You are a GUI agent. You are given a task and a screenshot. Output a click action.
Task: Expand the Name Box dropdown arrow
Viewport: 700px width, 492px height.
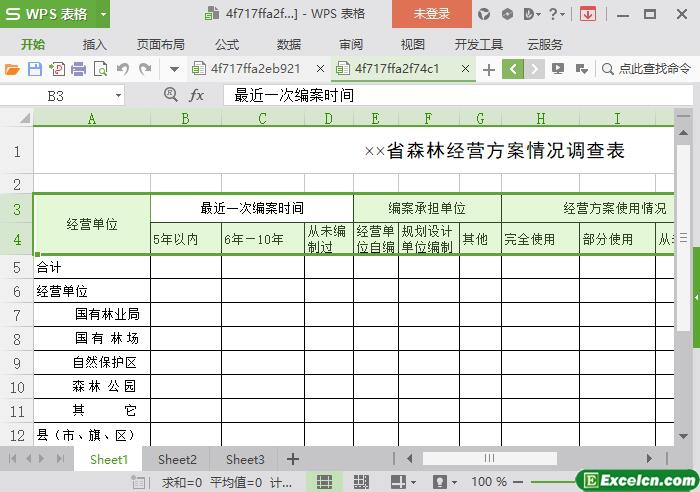[x=118, y=96]
